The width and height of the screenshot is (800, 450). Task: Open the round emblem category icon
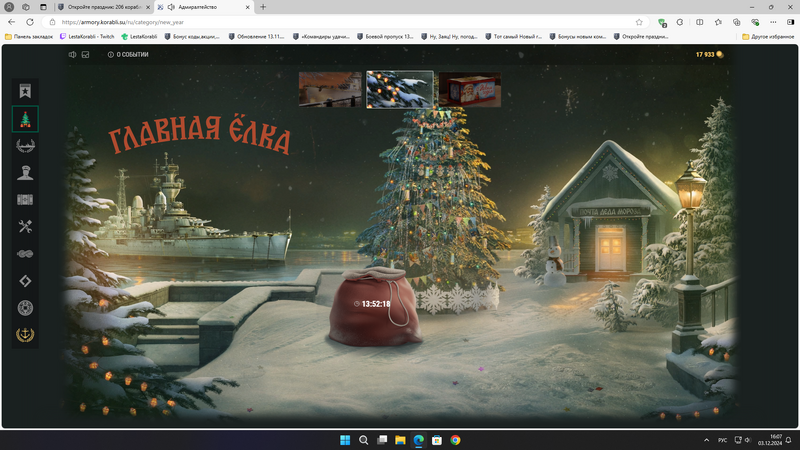25,308
